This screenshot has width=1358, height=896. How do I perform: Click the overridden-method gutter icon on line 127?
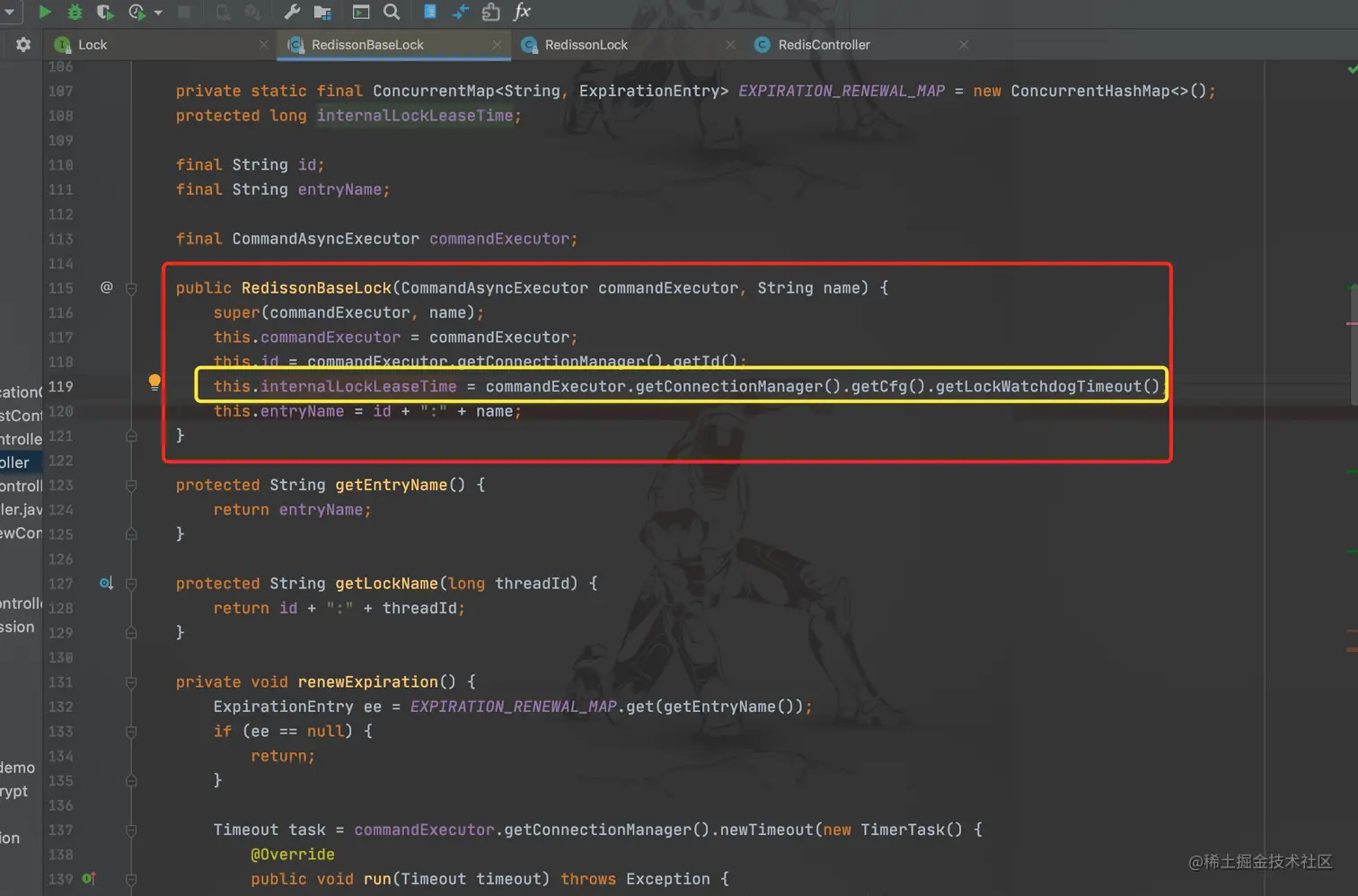(x=106, y=584)
